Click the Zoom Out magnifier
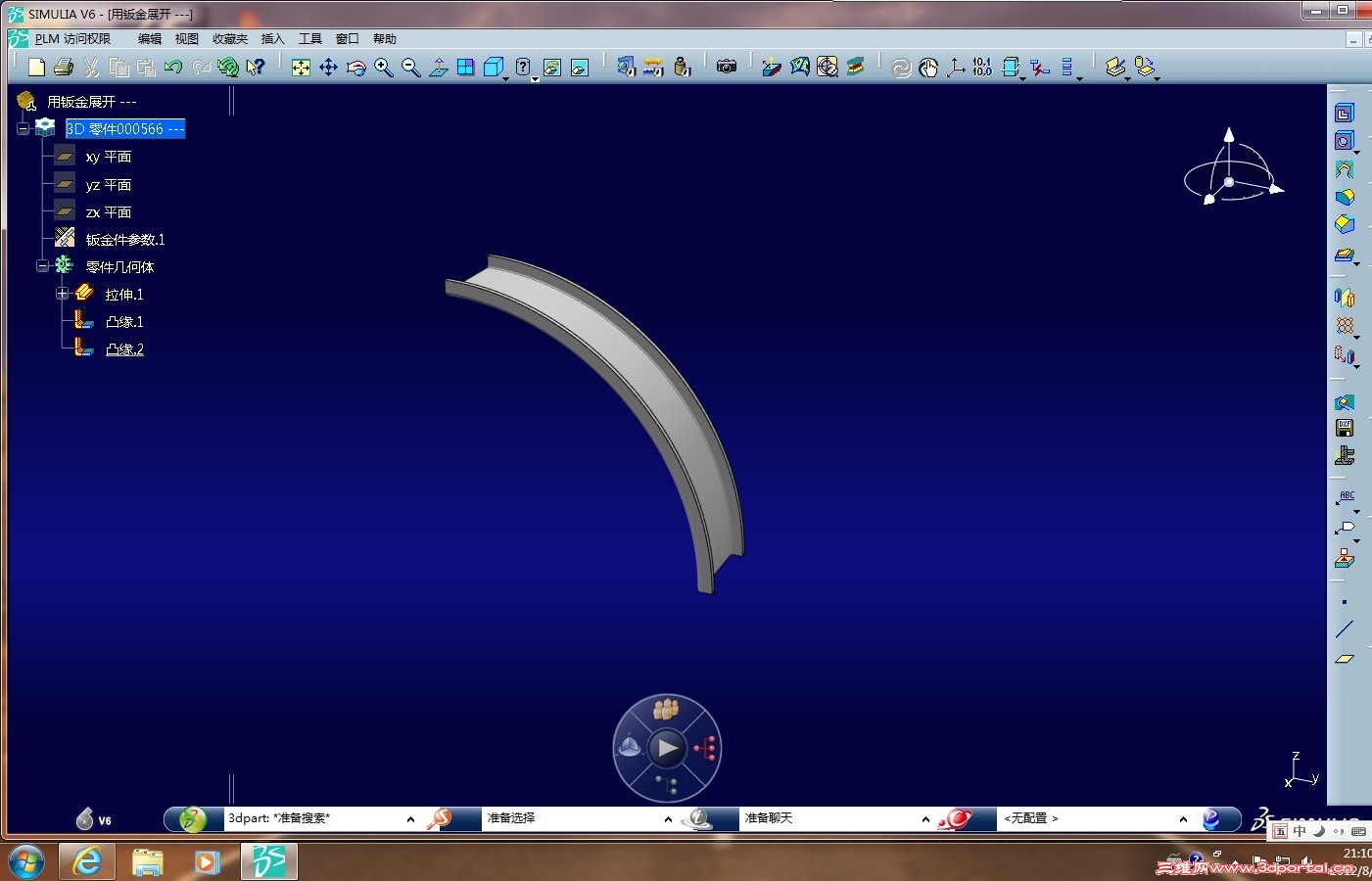The width and height of the screenshot is (1372, 881). 411,67
